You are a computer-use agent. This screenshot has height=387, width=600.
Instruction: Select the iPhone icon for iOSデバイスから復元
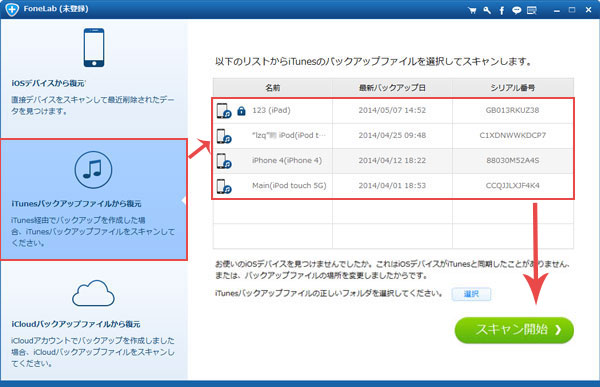[x=94, y=47]
